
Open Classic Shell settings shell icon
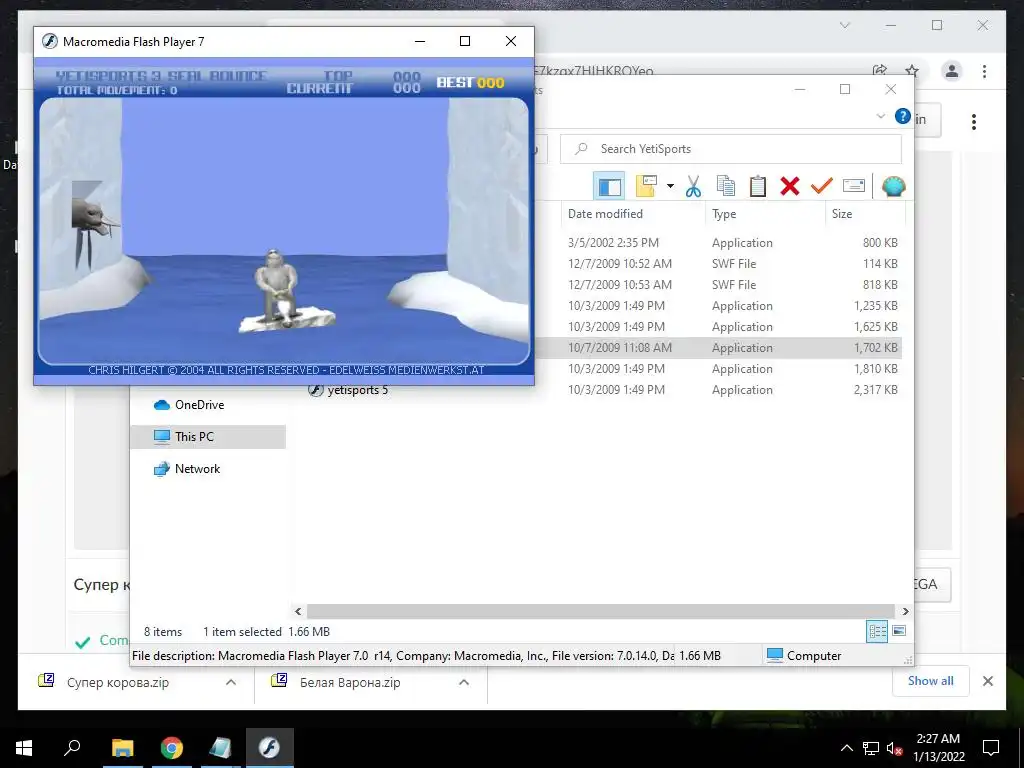point(893,186)
